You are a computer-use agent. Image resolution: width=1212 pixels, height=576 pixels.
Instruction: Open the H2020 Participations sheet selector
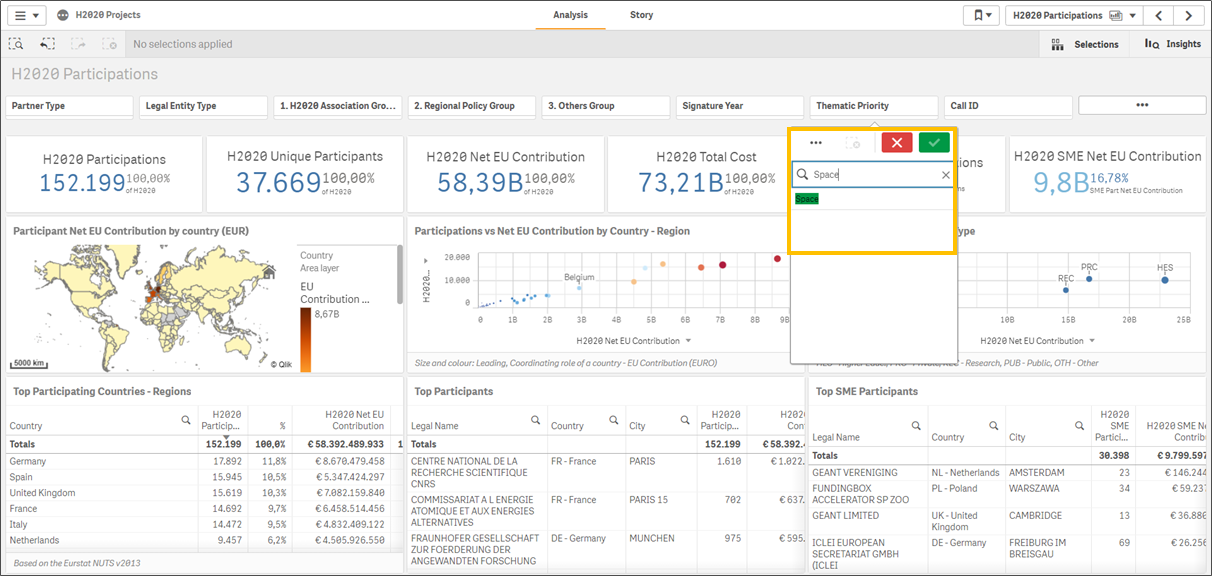1075,15
